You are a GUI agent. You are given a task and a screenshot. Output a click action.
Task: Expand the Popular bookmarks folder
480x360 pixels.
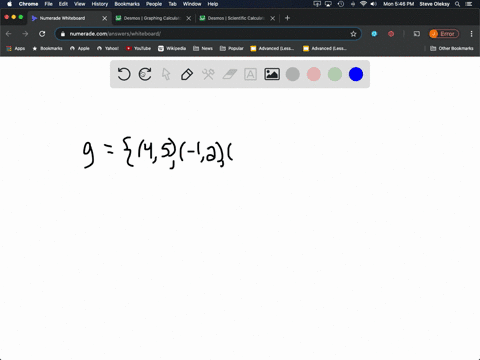(x=232, y=48)
